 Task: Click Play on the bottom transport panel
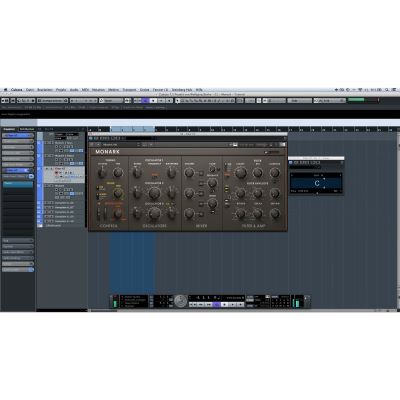tap(233, 304)
